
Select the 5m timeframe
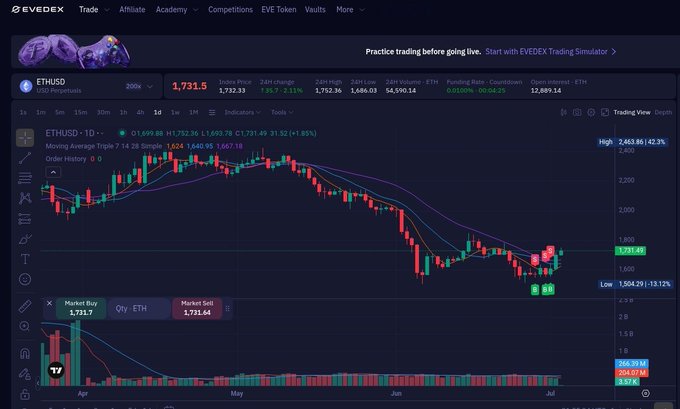tap(60, 112)
